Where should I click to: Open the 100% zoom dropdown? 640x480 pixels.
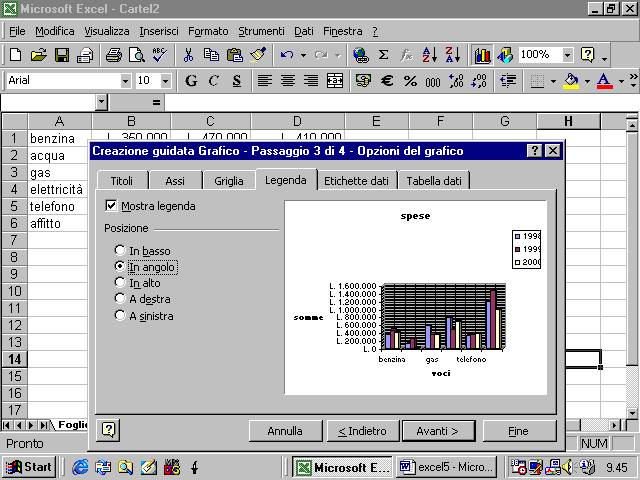[x=567, y=55]
